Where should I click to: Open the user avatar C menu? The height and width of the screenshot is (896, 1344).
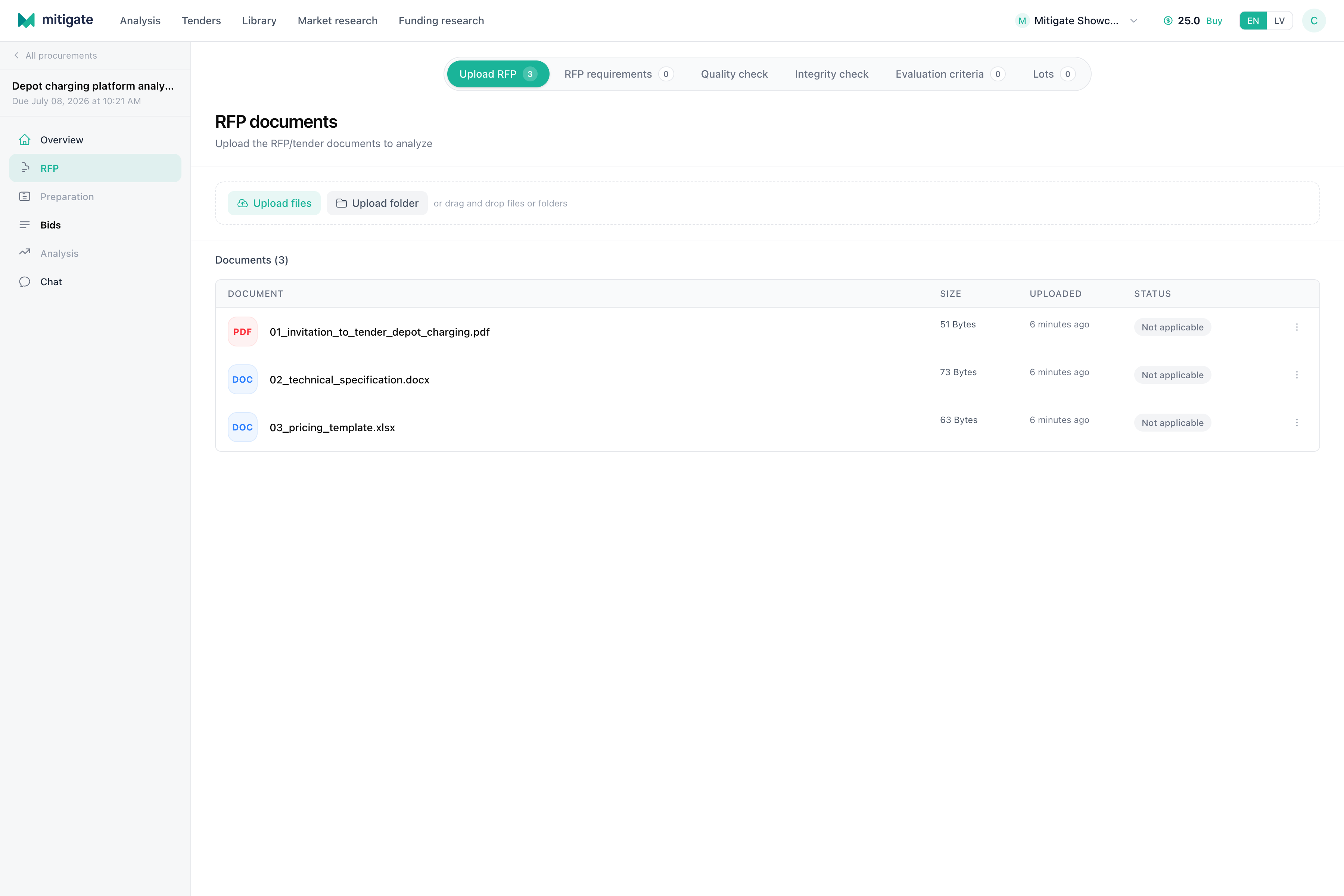[x=1314, y=21]
